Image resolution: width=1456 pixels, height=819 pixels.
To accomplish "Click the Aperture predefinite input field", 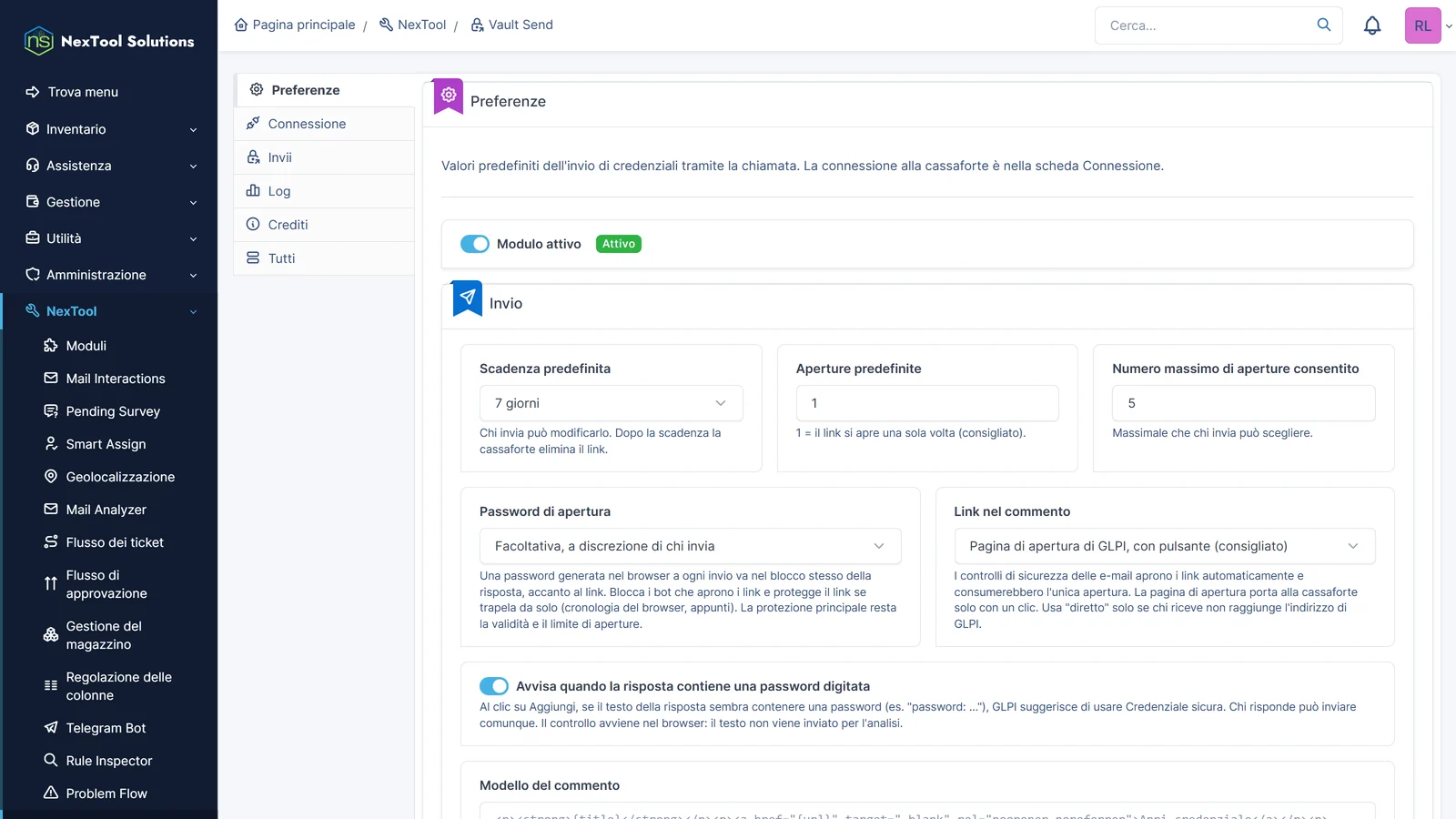I will tap(927, 403).
